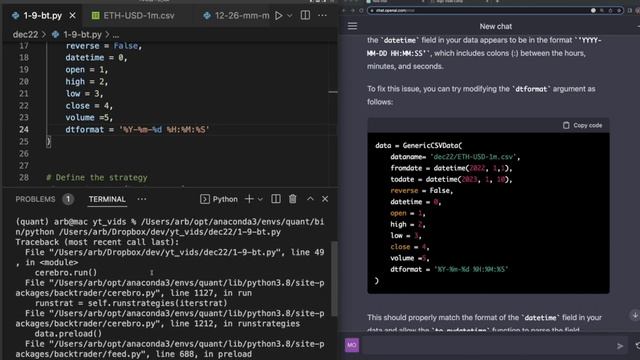Click the problems count badge
This screenshot has height=360, width=640.
tap(68, 199)
